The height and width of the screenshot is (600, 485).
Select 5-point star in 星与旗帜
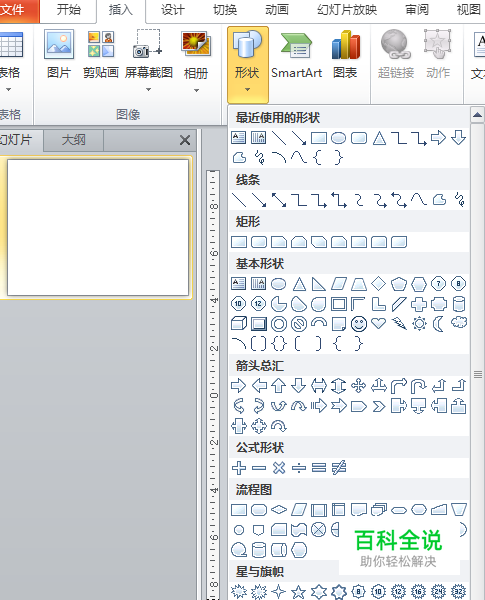[x=298, y=592]
